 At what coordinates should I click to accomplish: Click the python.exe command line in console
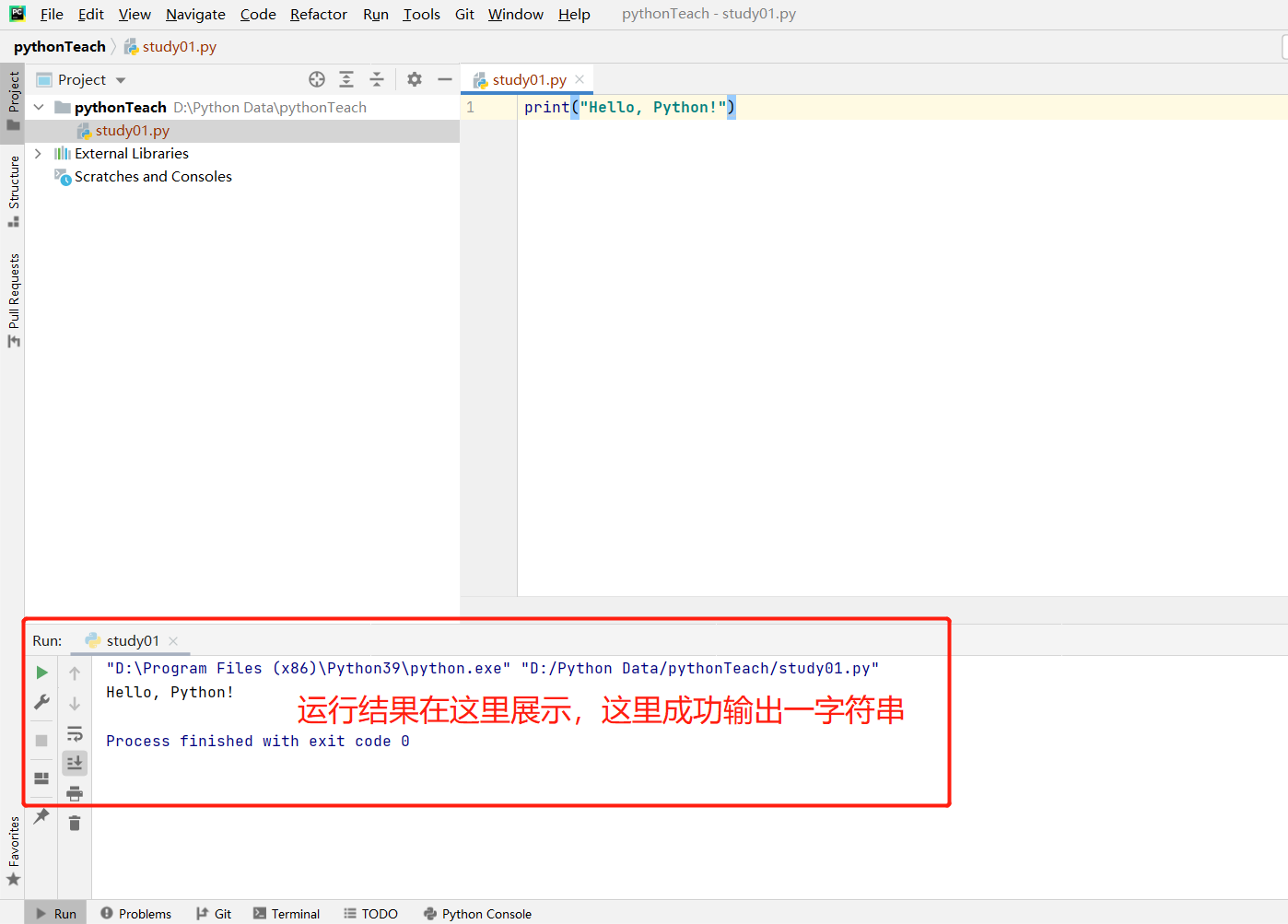point(493,668)
